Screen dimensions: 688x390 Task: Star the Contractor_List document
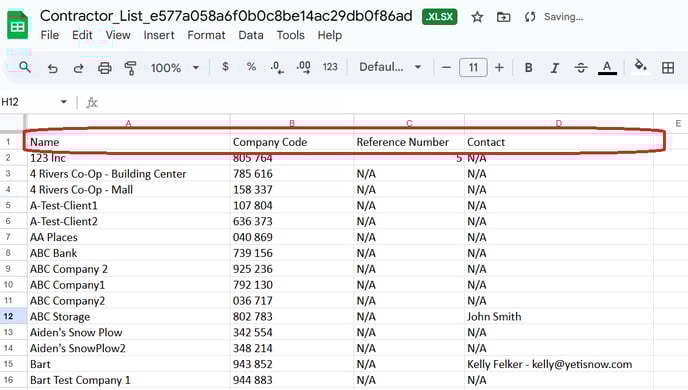(477, 17)
